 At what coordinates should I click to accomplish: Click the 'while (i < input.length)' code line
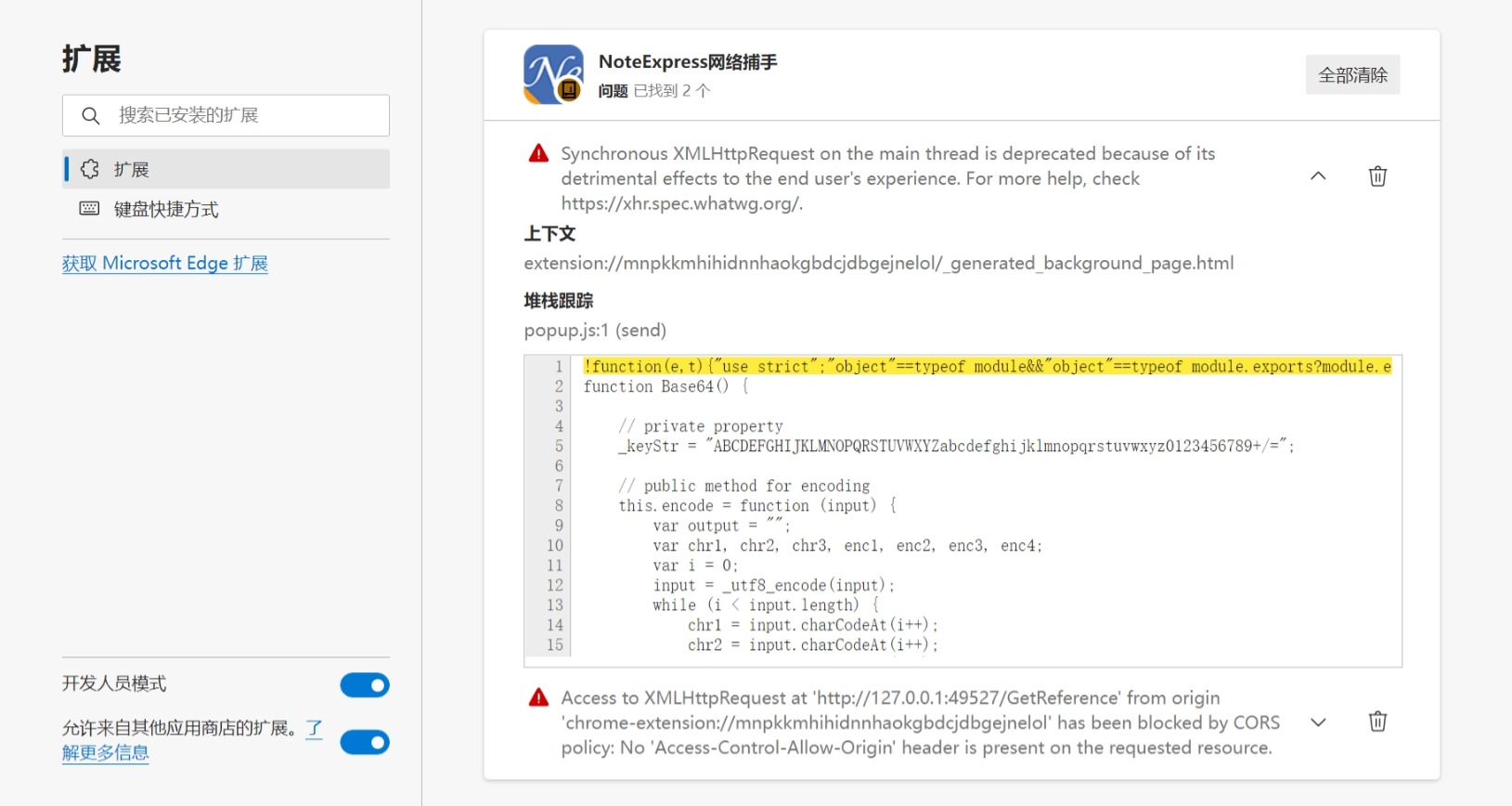point(766,605)
